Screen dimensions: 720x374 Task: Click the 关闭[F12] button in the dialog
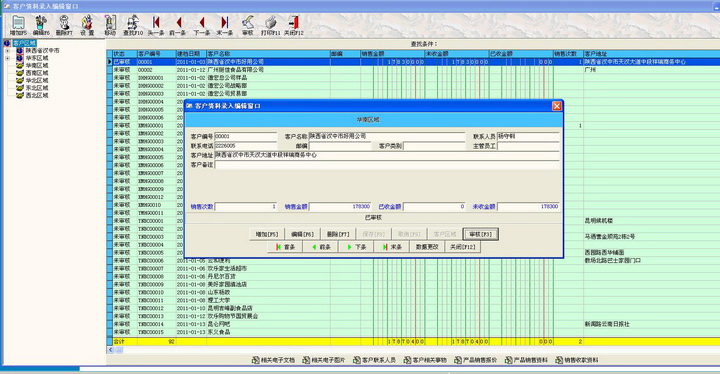[x=462, y=247]
